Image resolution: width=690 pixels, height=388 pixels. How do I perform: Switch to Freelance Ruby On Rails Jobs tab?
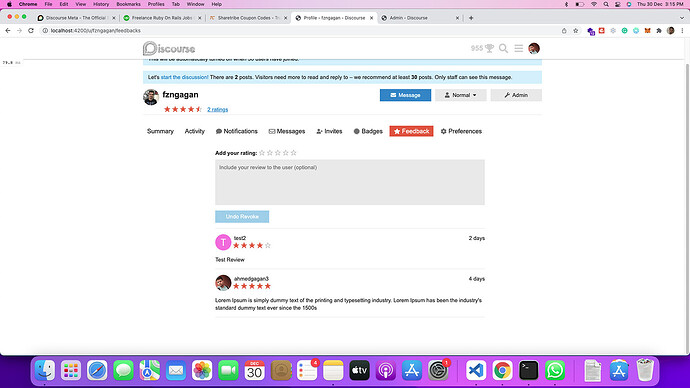tap(161, 18)
